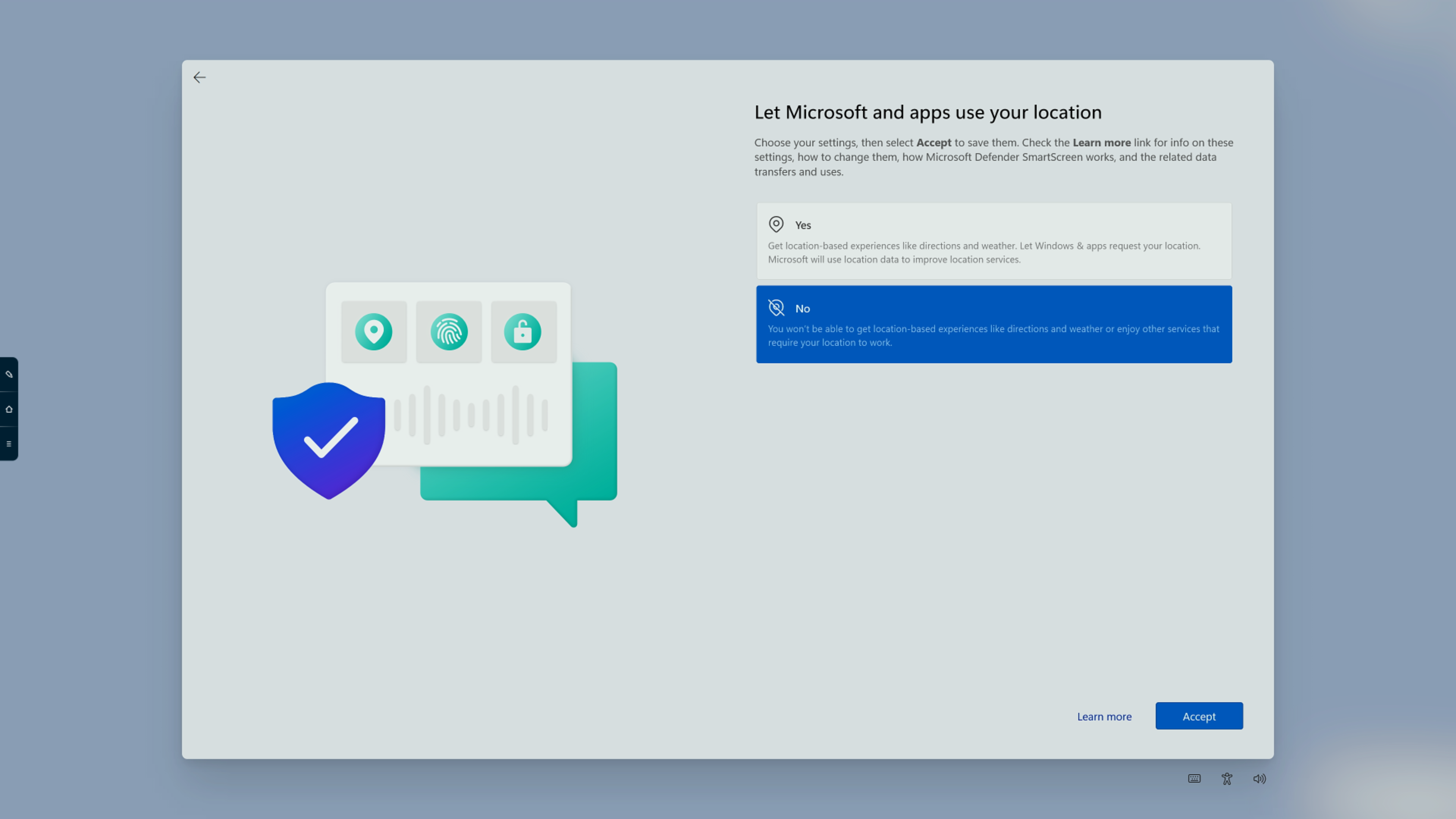The height and width of the screenshot is (819, 1456).
Task: Click the volume speaker icon
Action: point(1259,778)
